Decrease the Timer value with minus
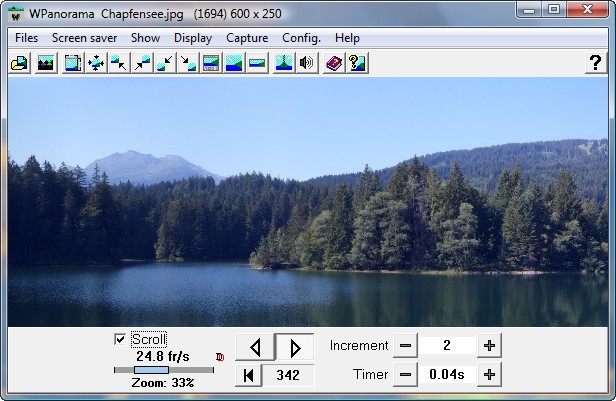 (405, 375)
